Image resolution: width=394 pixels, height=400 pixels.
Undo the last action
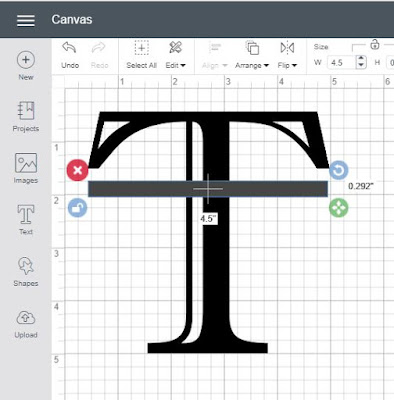[70, 55]
